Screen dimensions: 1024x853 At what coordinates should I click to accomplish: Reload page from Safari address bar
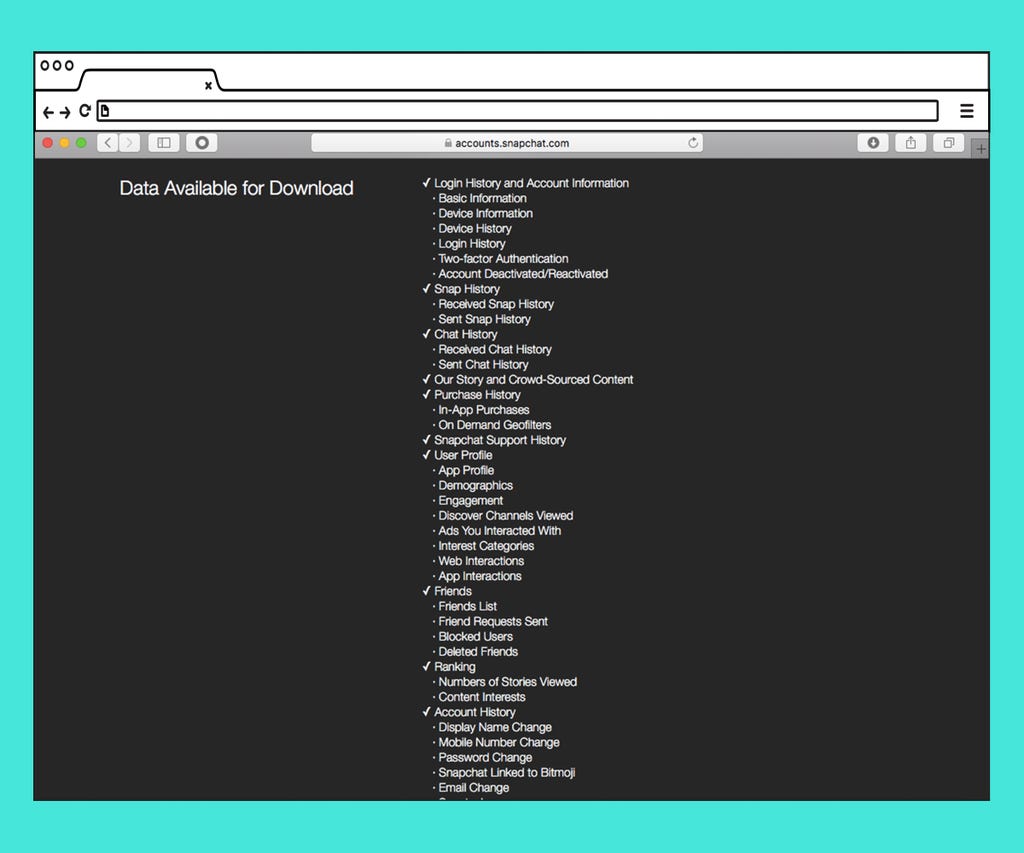pyautogui.click(x=693, y=143)
